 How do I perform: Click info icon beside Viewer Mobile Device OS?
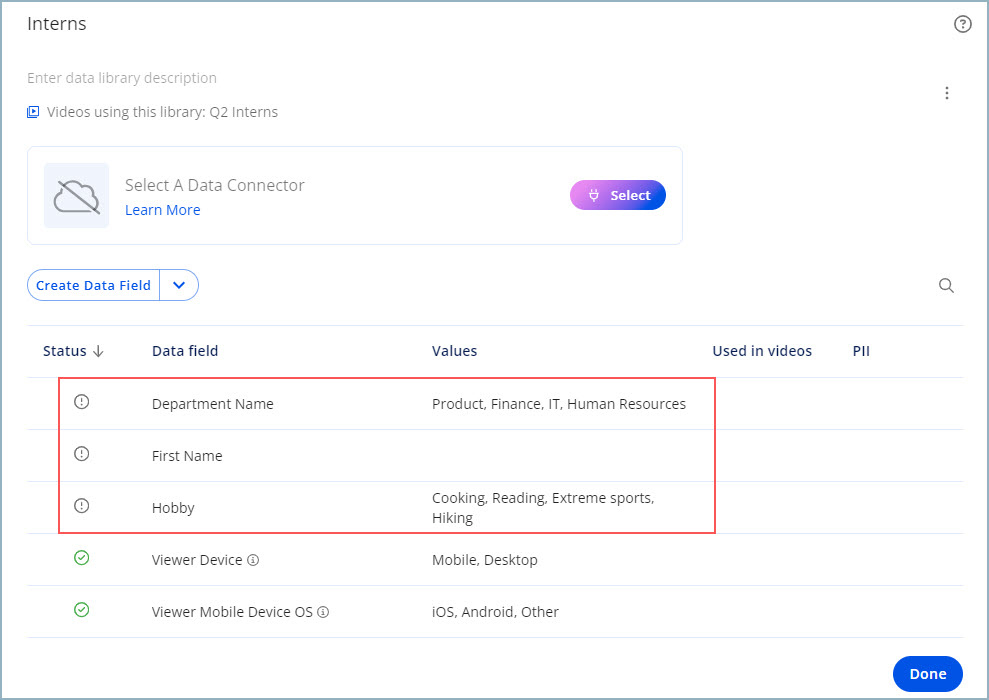coord(324,612)
